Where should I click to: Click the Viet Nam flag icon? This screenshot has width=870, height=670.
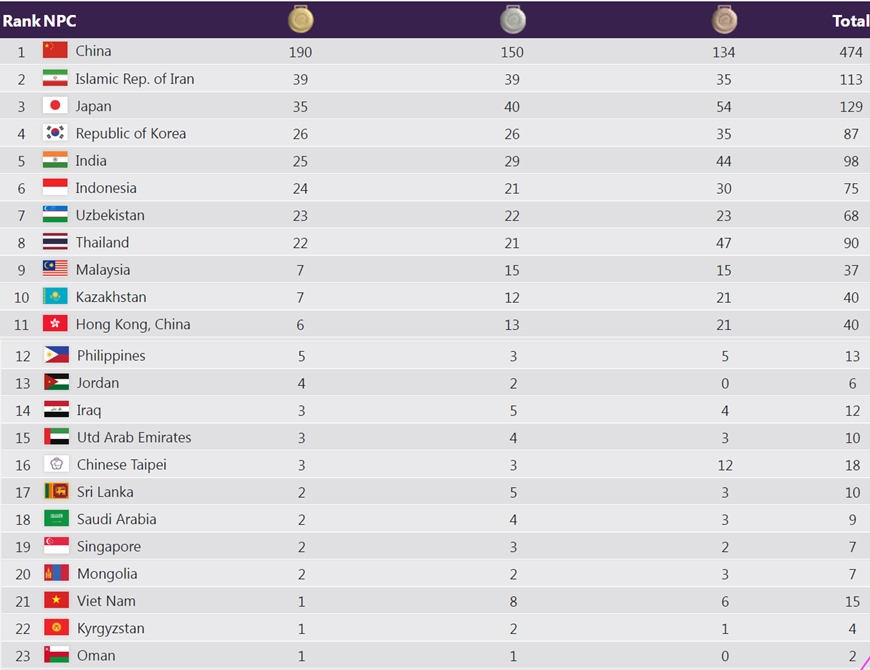tap(56, 601)
